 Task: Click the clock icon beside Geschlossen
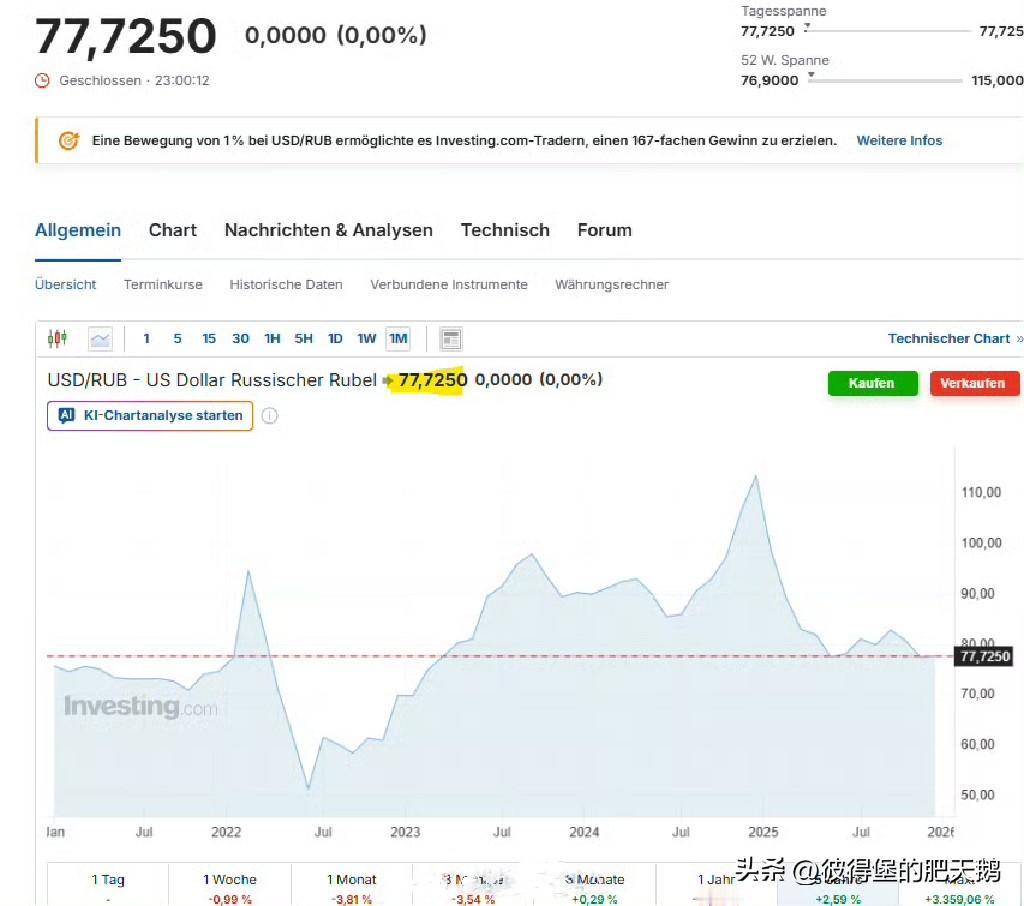[x=42, y=80]
